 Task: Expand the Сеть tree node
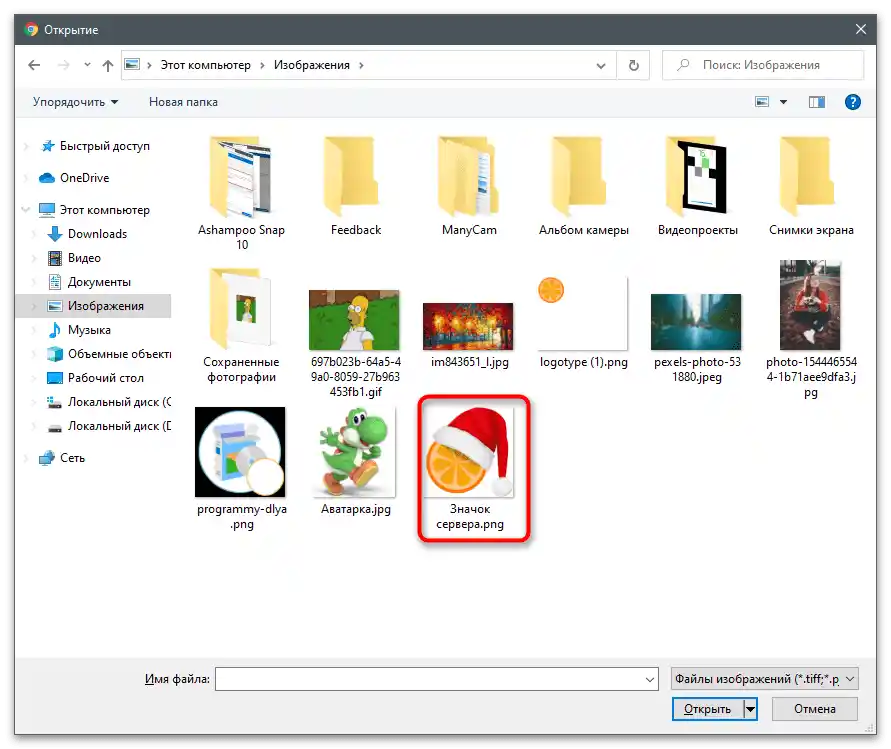pyautogui.click(x=26, y=458)
